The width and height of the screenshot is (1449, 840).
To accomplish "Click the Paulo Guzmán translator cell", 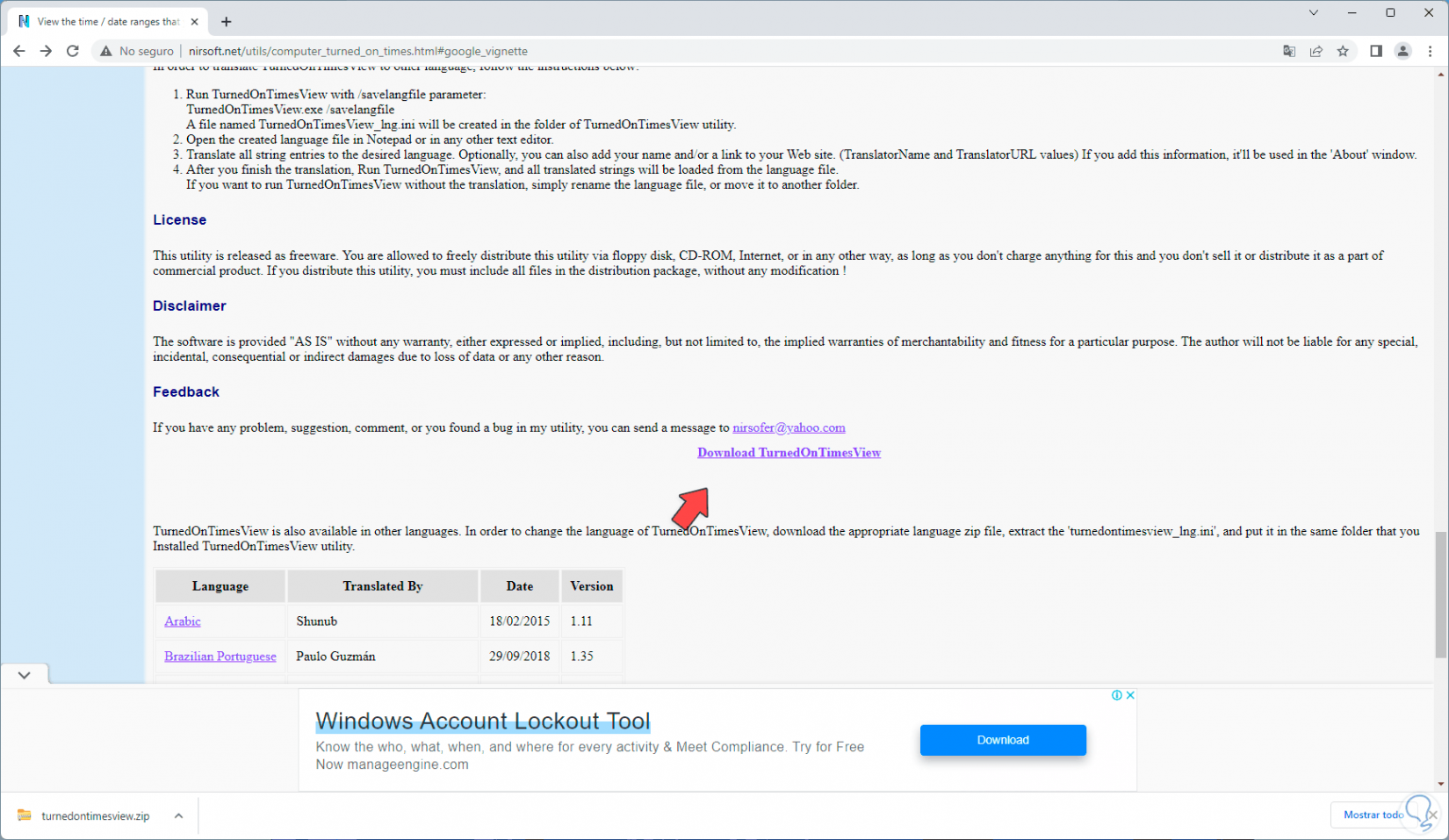I will point(383,657).
